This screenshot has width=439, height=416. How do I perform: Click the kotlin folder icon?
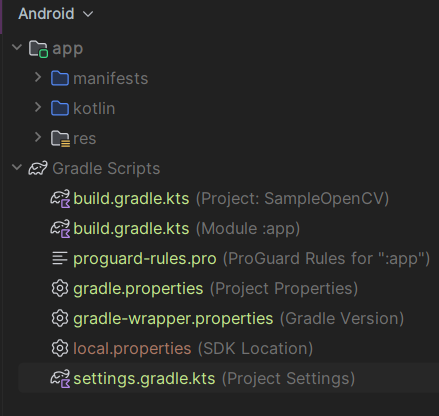60,108
